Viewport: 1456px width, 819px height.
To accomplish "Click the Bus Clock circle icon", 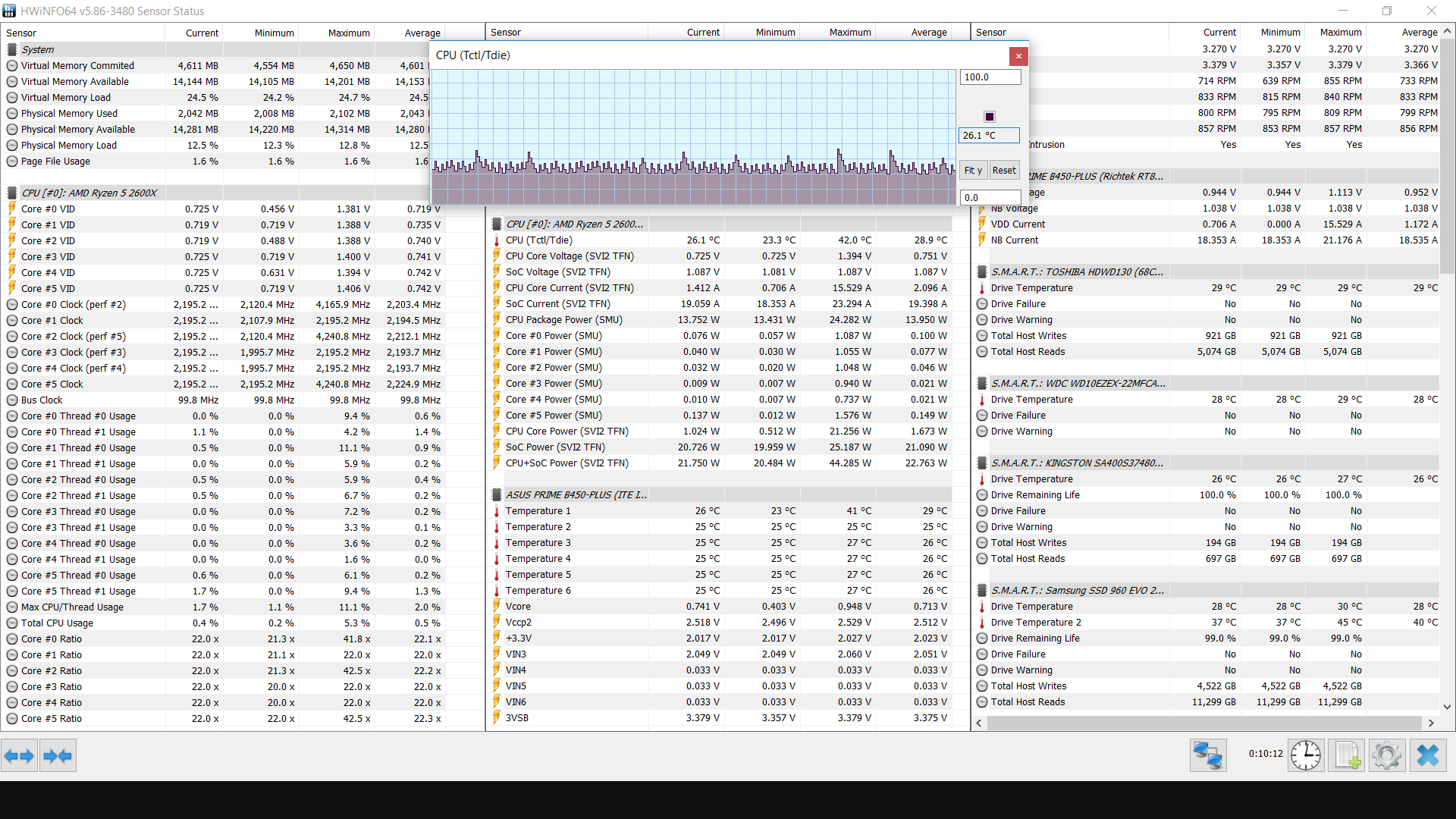I will tap(12, 400).
